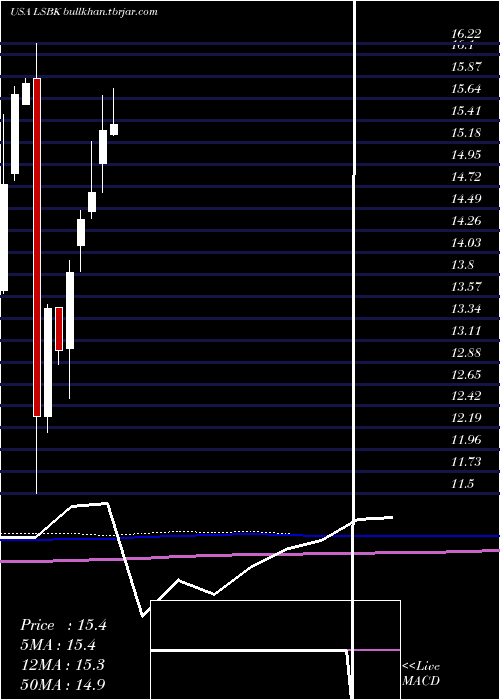Click the tall red candlestick body
Image resolution: width=500 pixels, height=700 pixels.
pyautogui.click(x=37, y=247)
